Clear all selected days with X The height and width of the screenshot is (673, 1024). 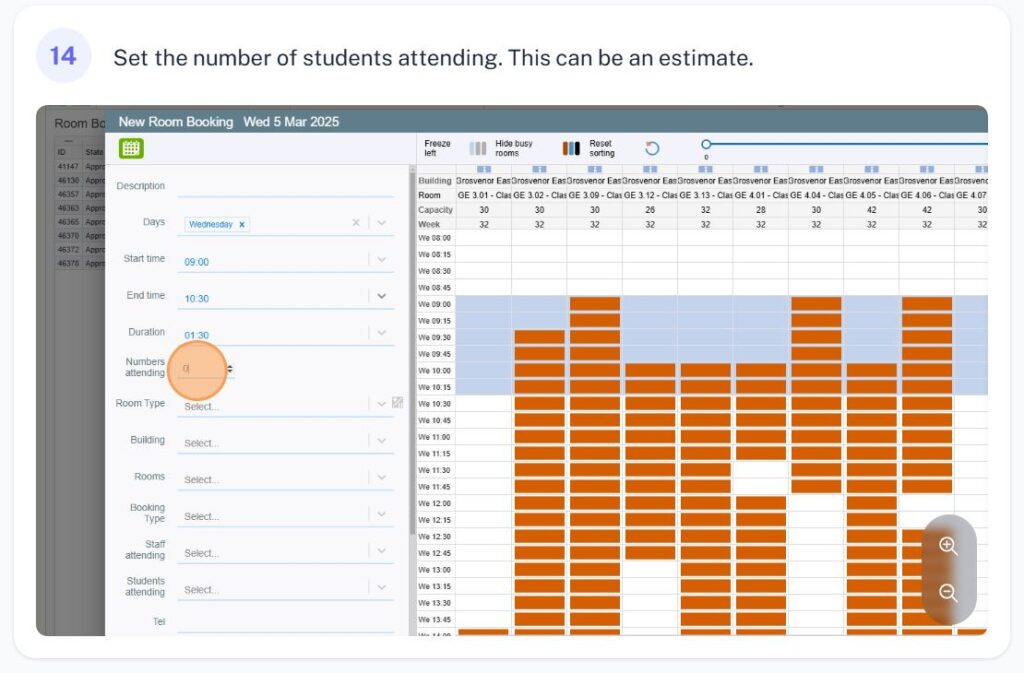pos(355,223)
